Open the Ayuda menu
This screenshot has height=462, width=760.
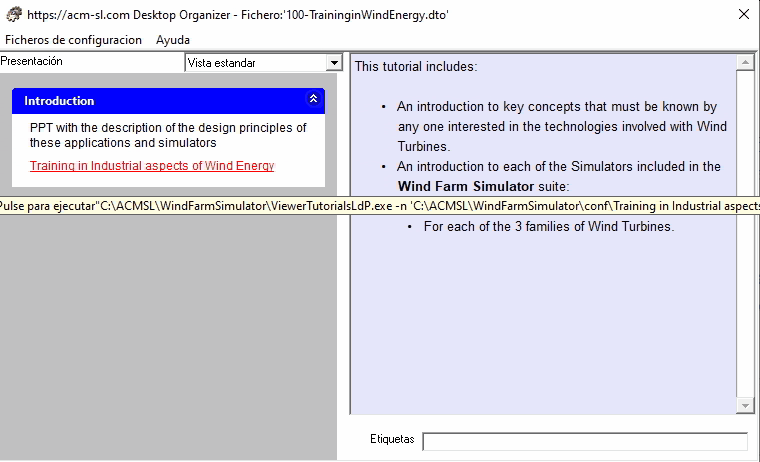tap(173, 40)
